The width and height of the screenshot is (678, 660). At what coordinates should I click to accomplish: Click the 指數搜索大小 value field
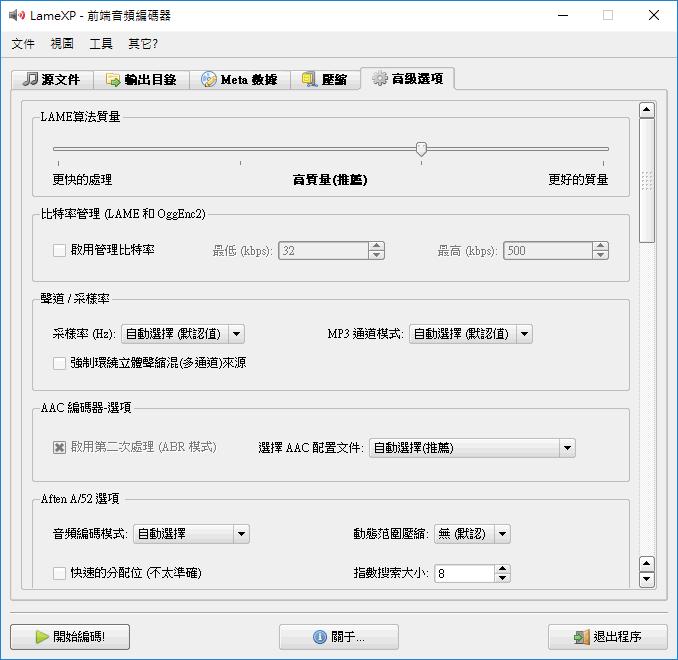[x=464, y=573]
